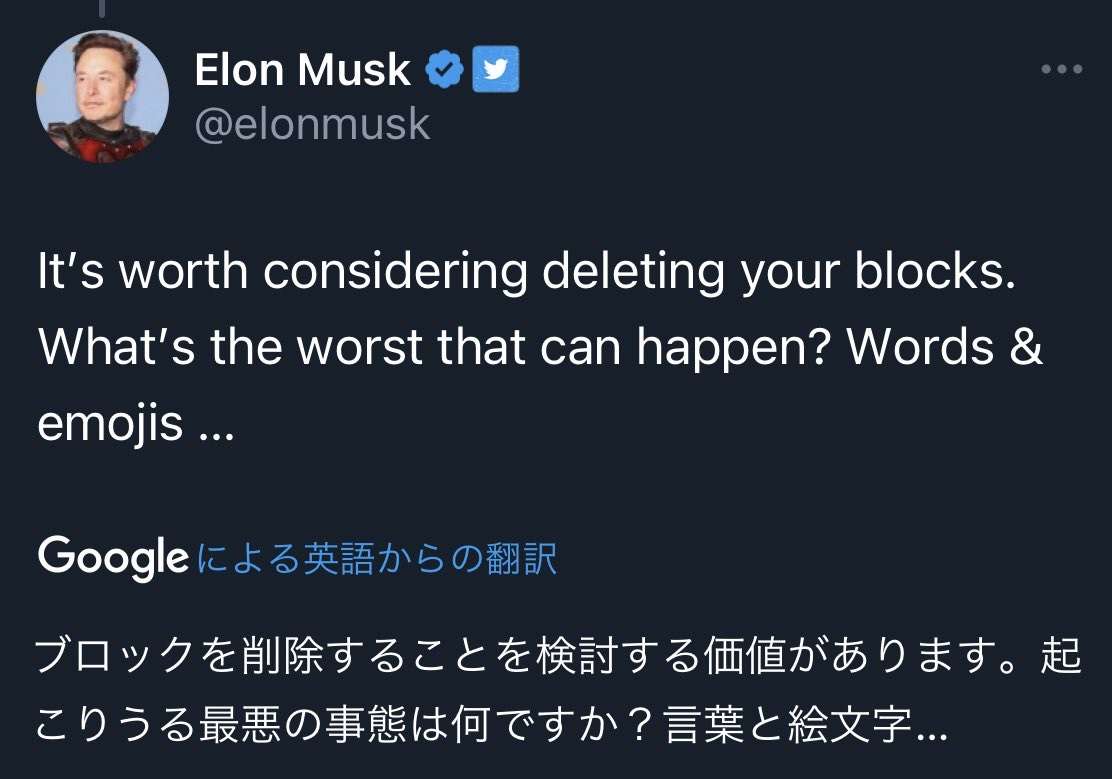Open the @elonmusk handle link
The image size is (1112, 779).
pyautogui.click(x=312, y=125)
